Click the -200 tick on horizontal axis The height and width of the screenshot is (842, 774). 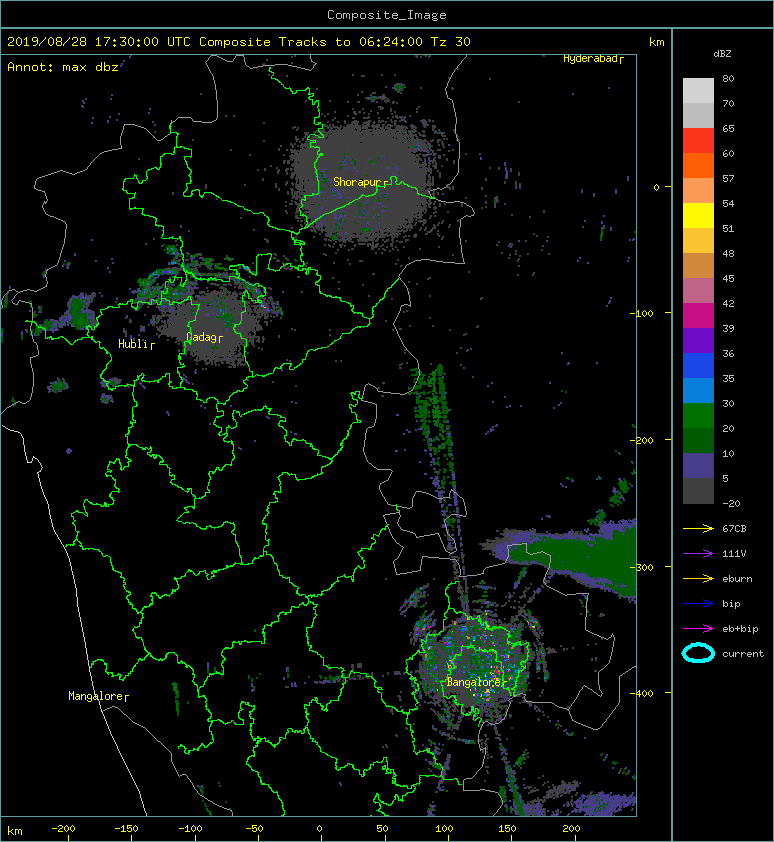(63, 829)
